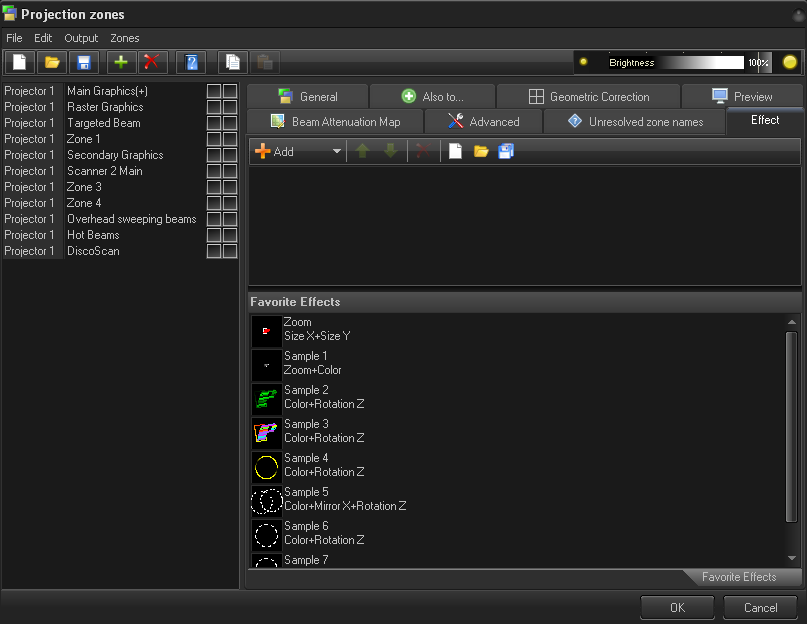The height and width of the screenshot is (624, 807).
Task: Move effect up with green up arrow
Action: (x=362, y=151)
